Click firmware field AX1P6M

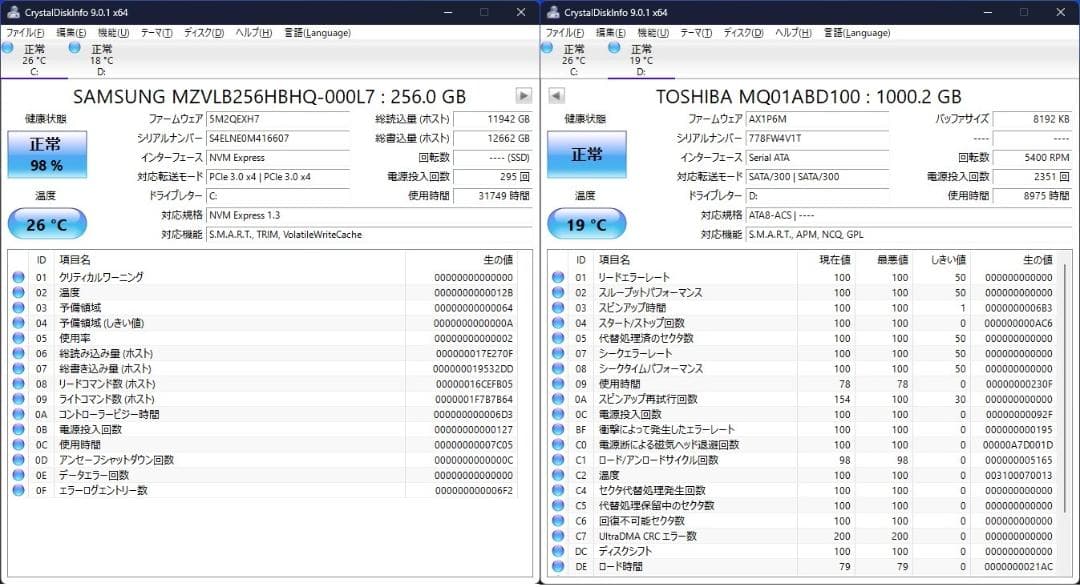pyautogui.click(x=818, y=119)
